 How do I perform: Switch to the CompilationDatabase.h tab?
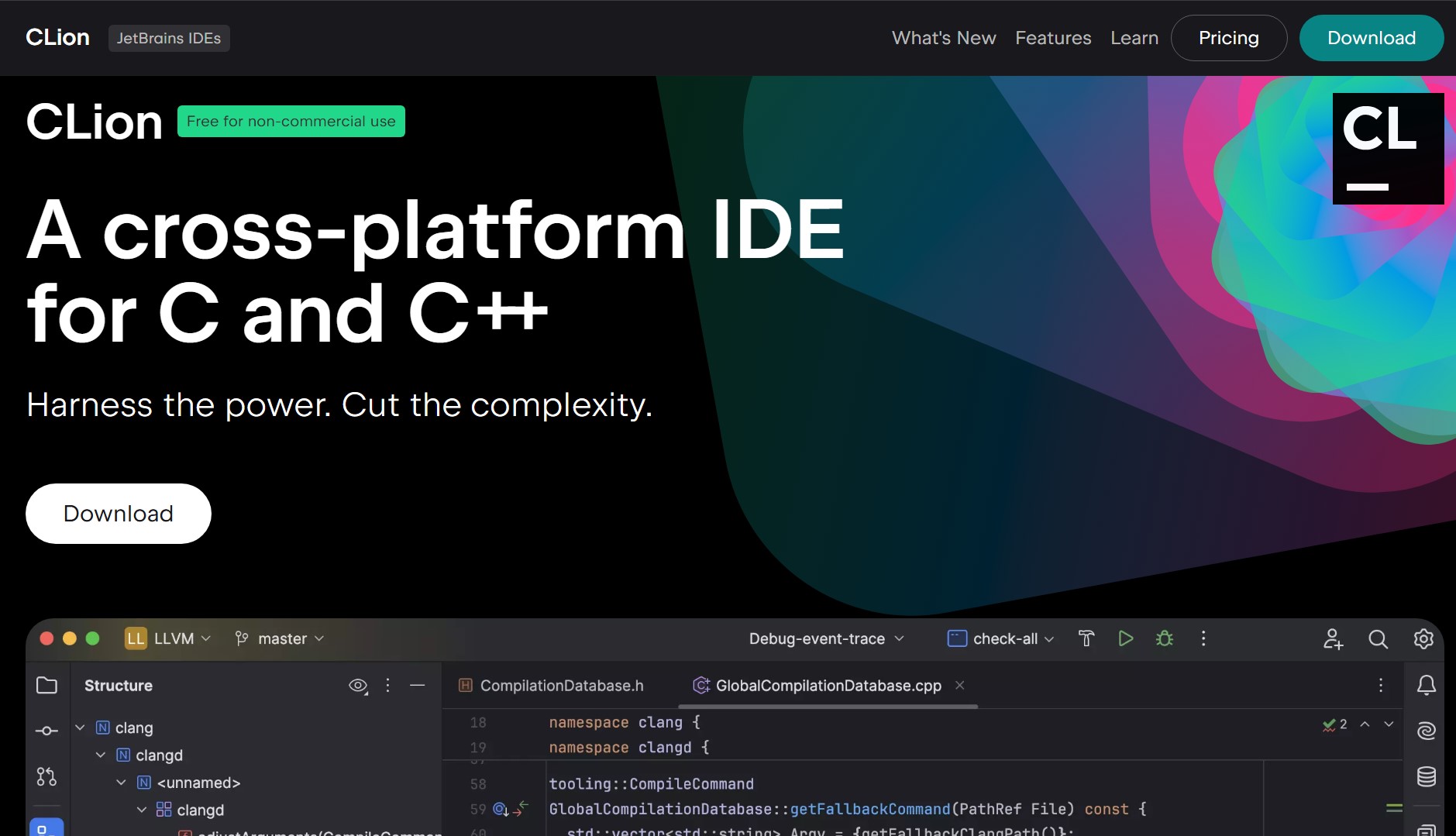552,686
